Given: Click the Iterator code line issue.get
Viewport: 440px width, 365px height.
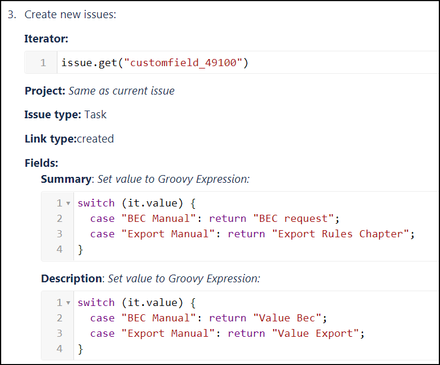Looking at the screenshot, I should [x=155, y=63].
